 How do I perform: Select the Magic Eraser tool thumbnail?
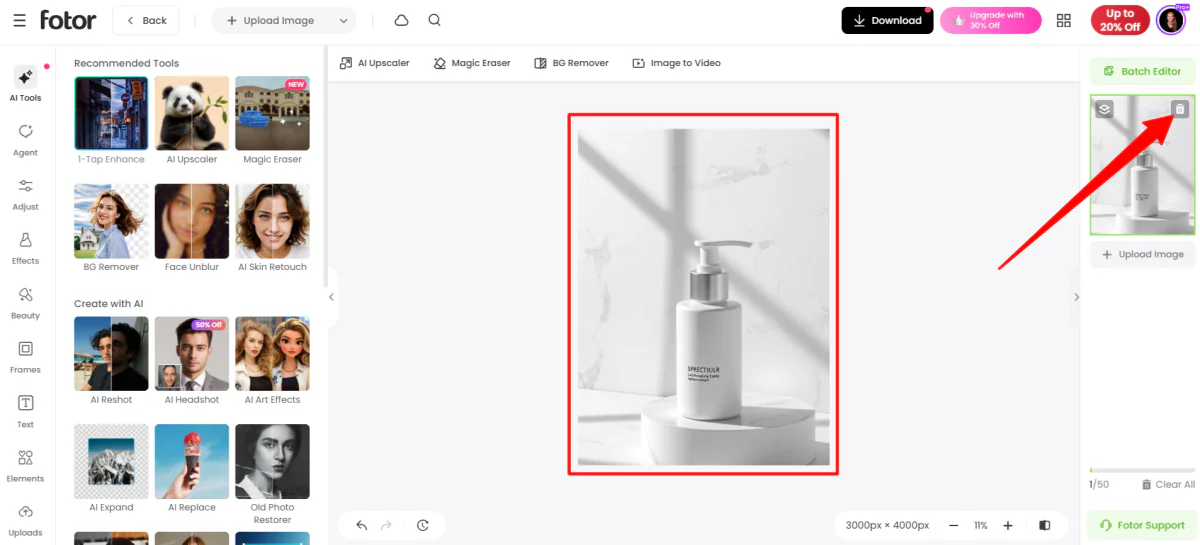click(x=272, y=121)
